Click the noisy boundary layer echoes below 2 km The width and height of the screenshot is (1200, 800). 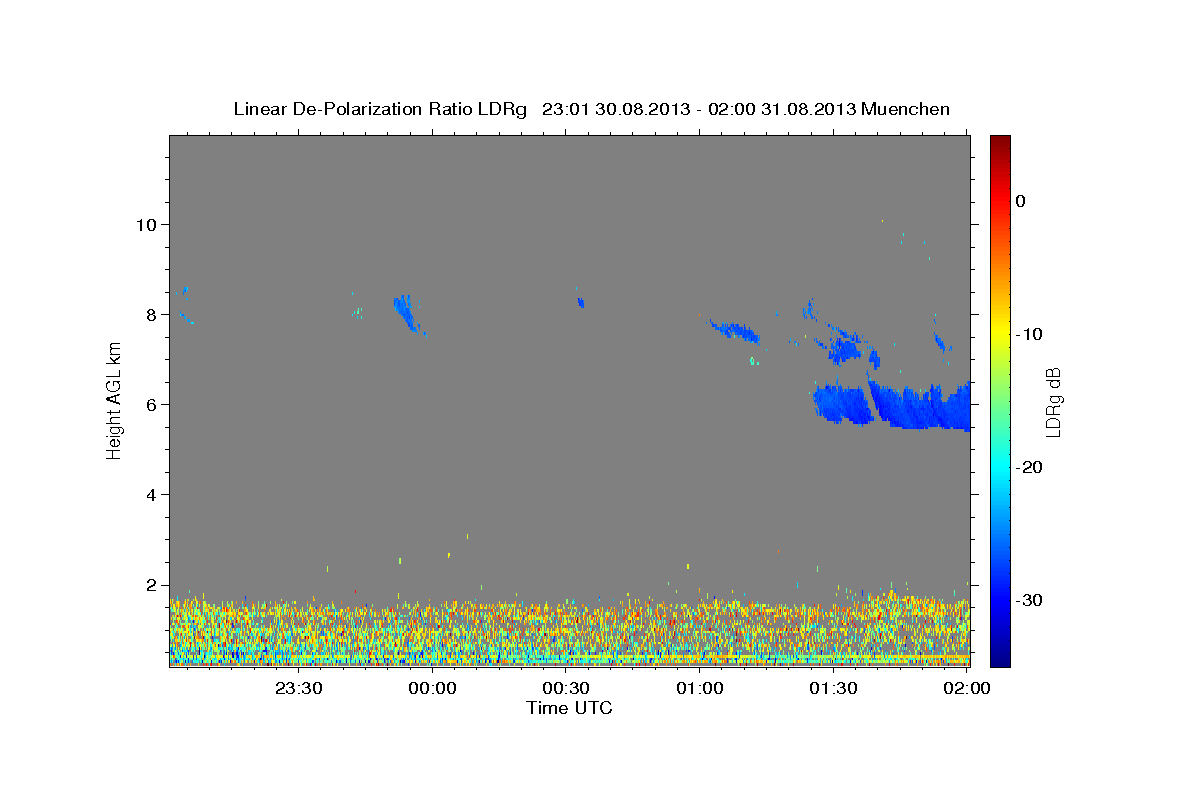tap(569, 632)
